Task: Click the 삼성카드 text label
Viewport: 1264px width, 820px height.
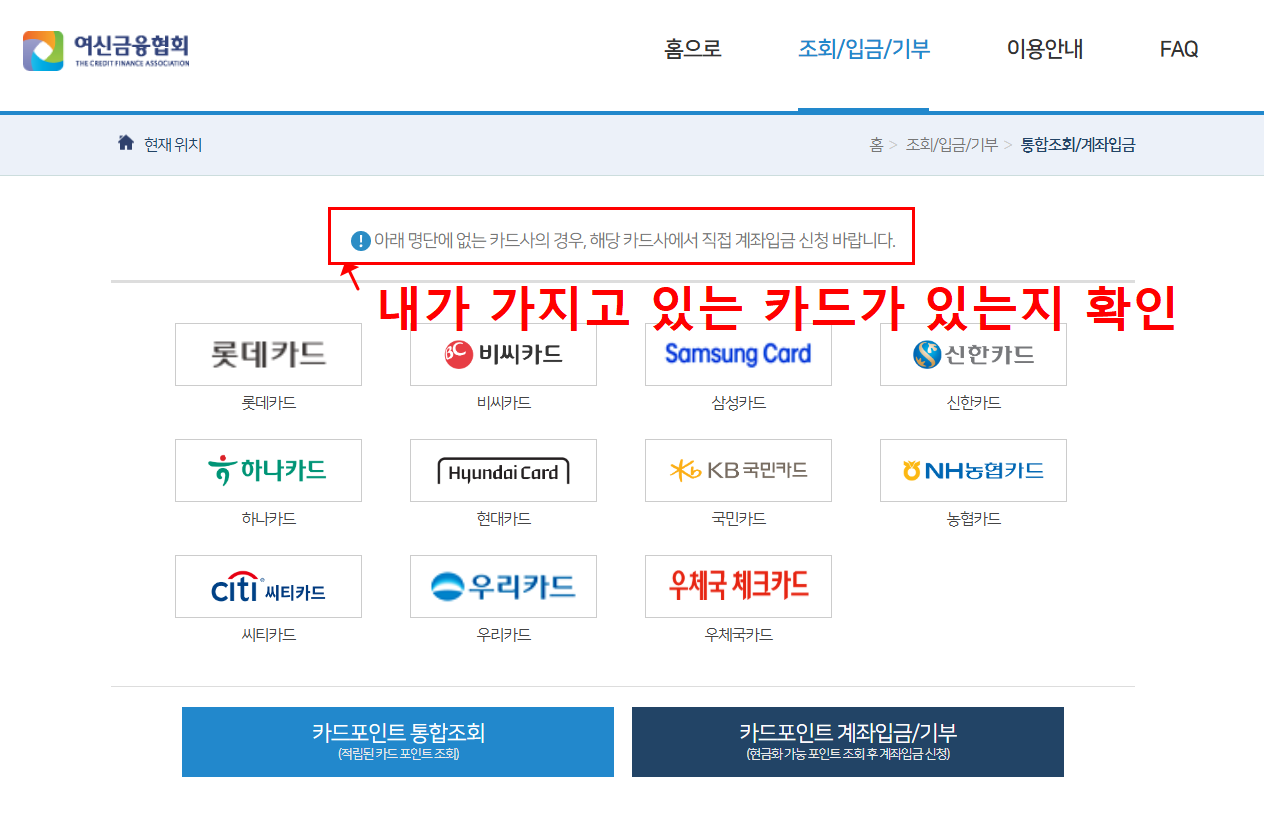Action: [738, 403]
